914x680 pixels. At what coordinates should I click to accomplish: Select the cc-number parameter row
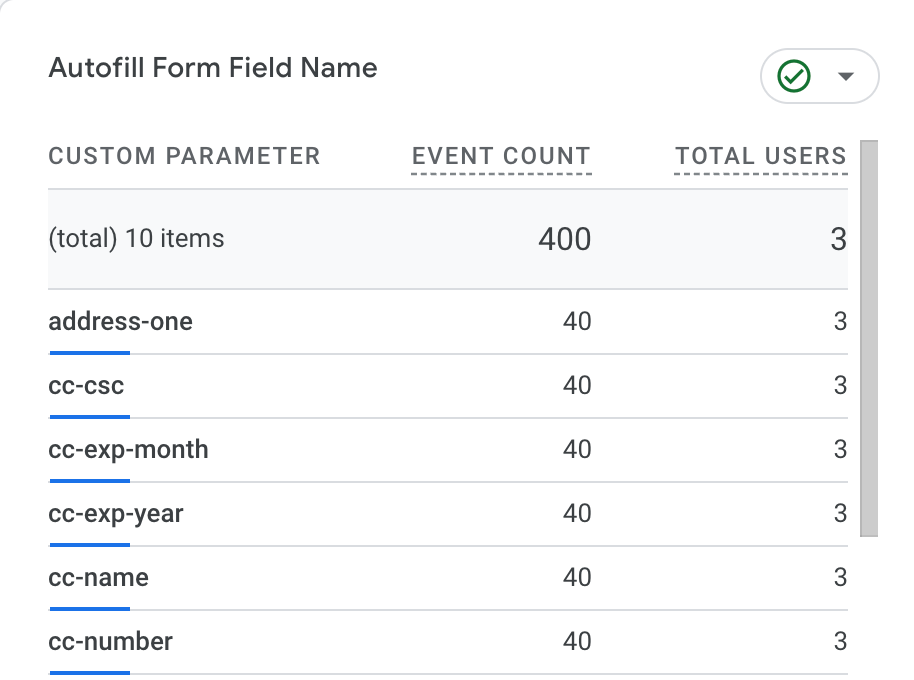click(x=110, y=641)
